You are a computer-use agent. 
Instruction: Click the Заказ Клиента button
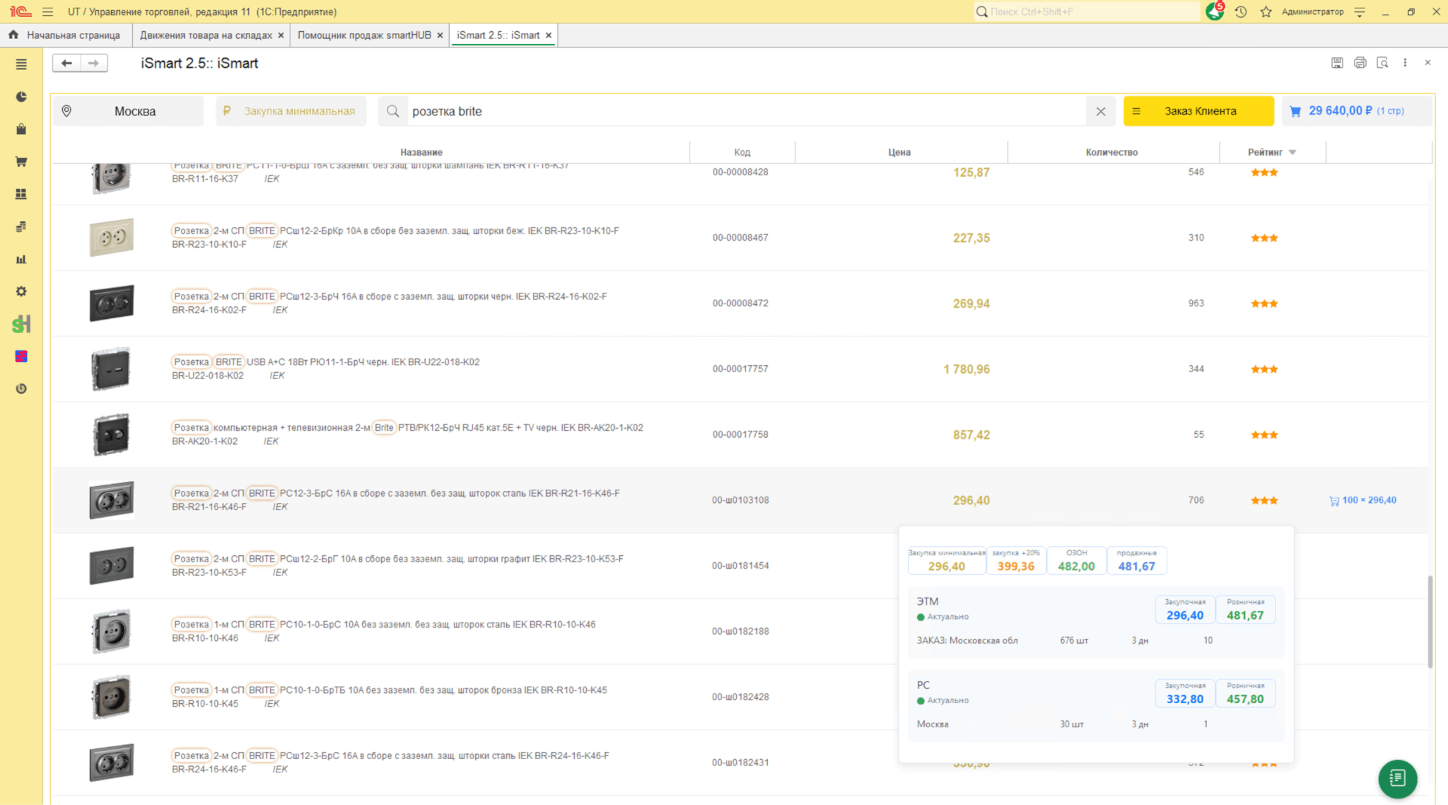click(1198, 111)
